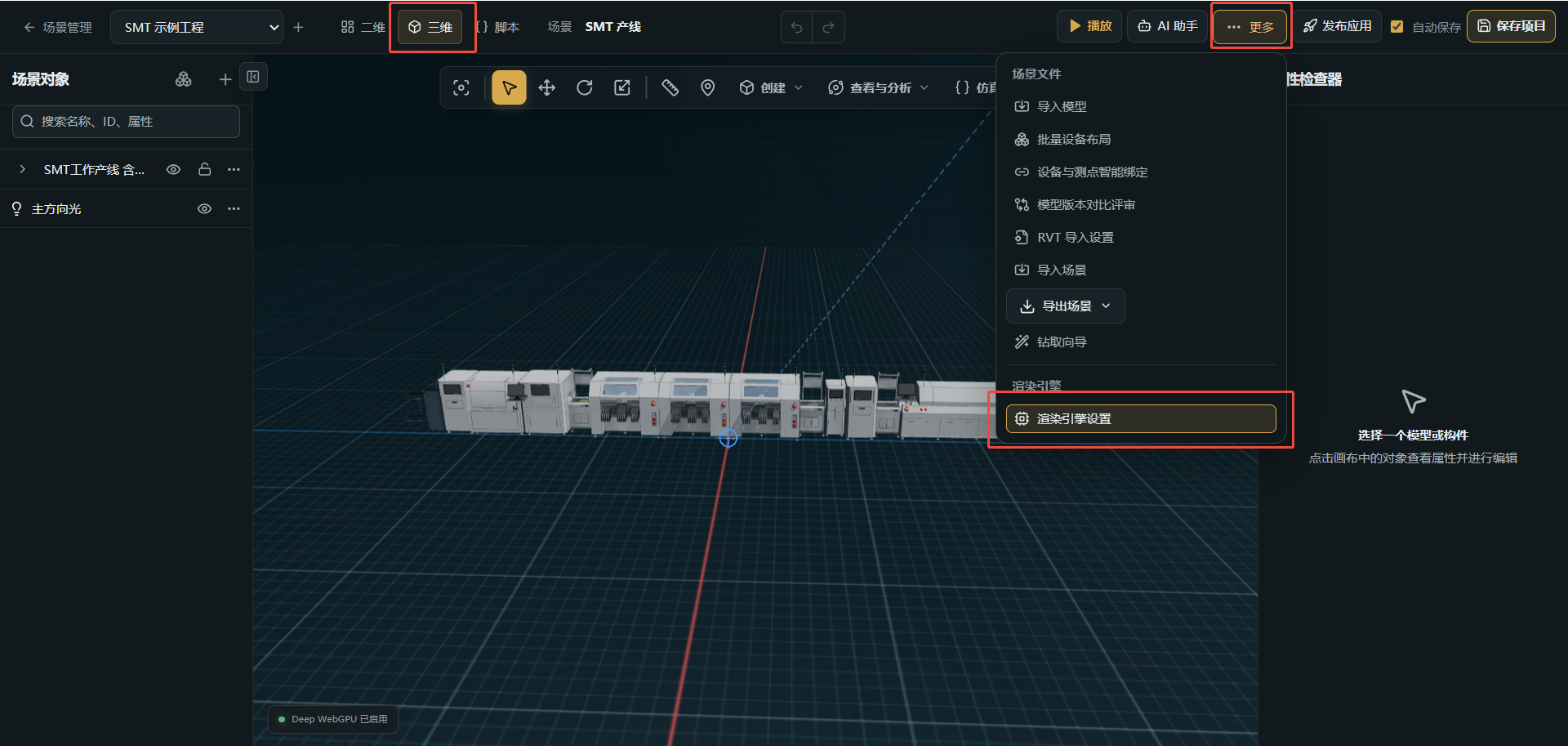
Task: Switch to the 脚本 tab
Action: click(x=497, y=27)
